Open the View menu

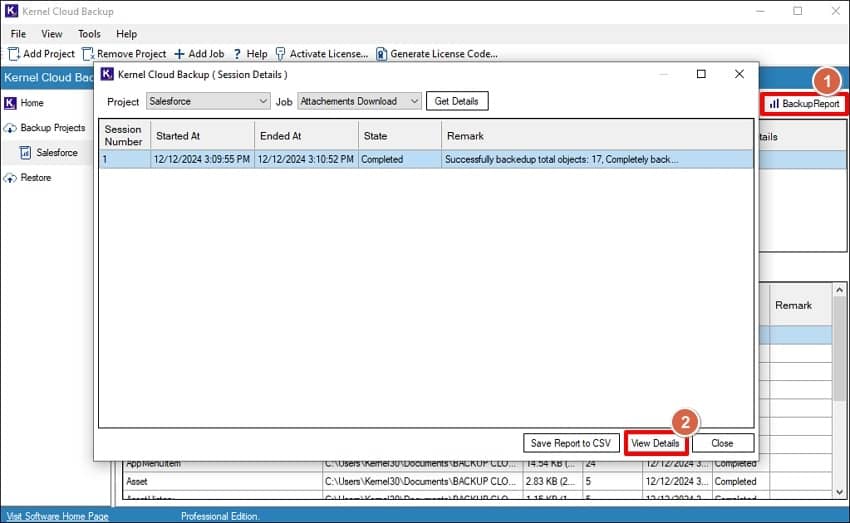click(51, 34)
